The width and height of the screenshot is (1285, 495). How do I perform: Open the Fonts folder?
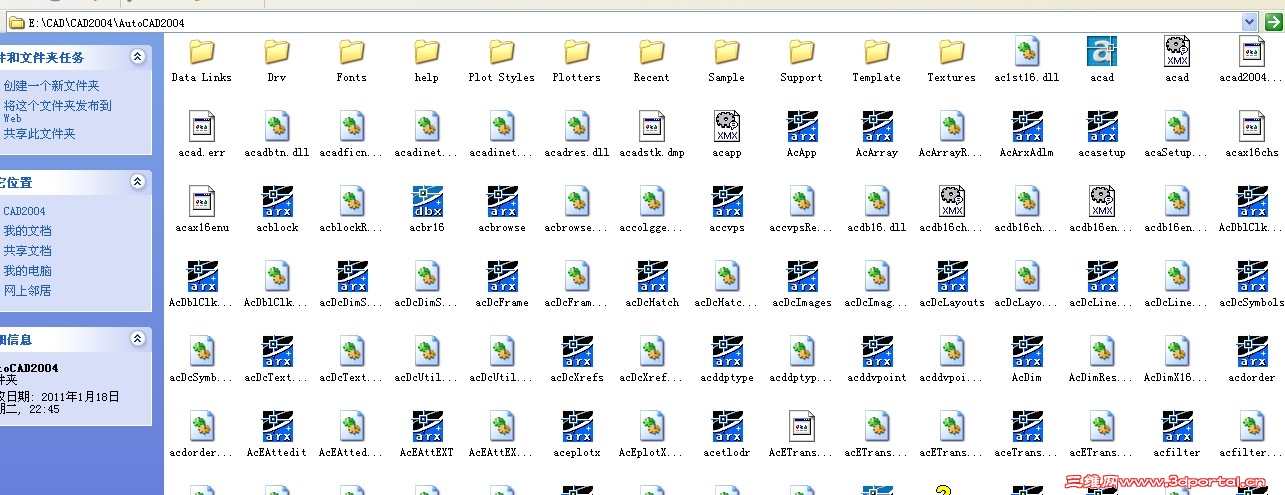click(352, 60)
